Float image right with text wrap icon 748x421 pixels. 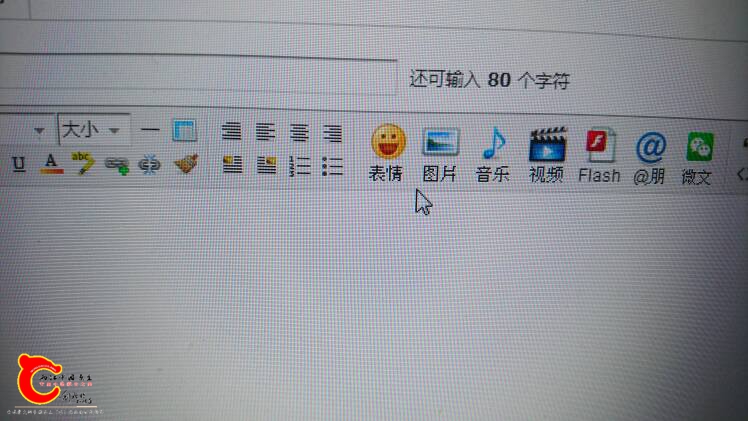coord(266,165)
